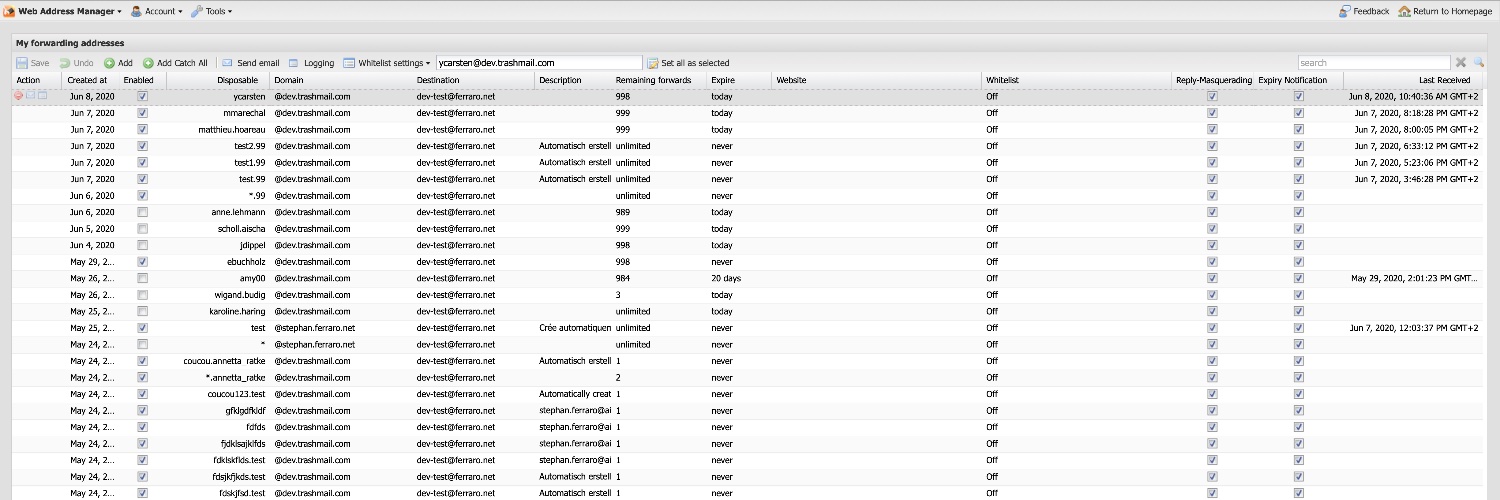Click Add Catch All button
Viewport: 1500px width, 500px height.
click(175, 63)
